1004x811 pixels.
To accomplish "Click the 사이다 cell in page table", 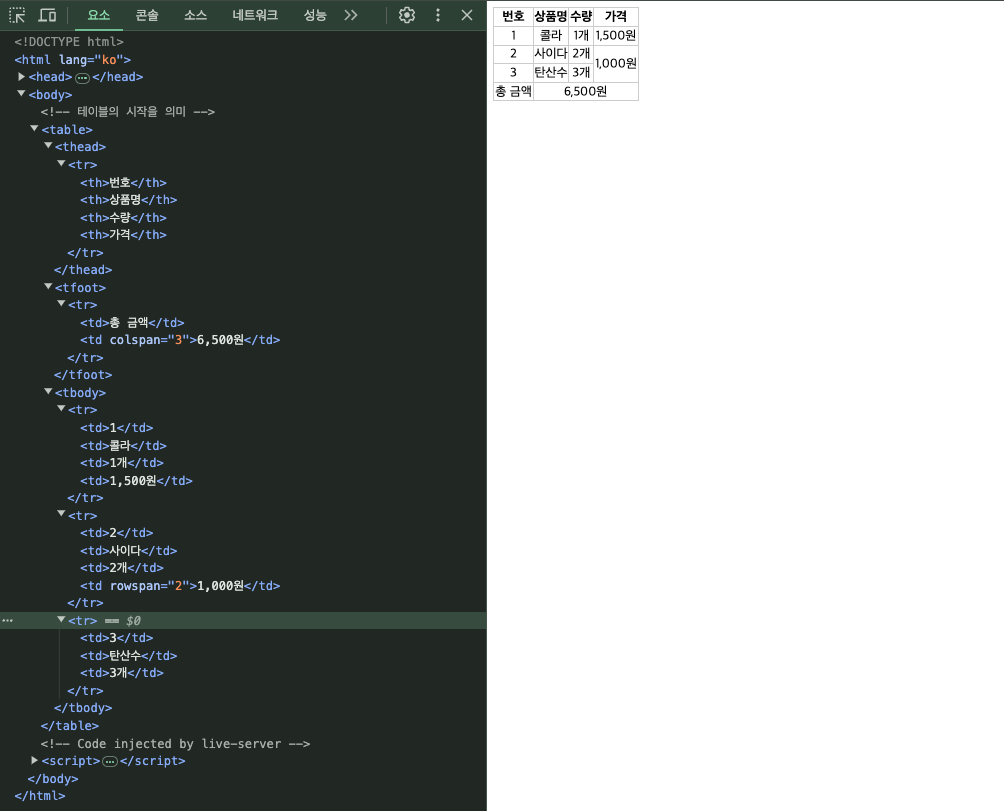I will (551, 54).
